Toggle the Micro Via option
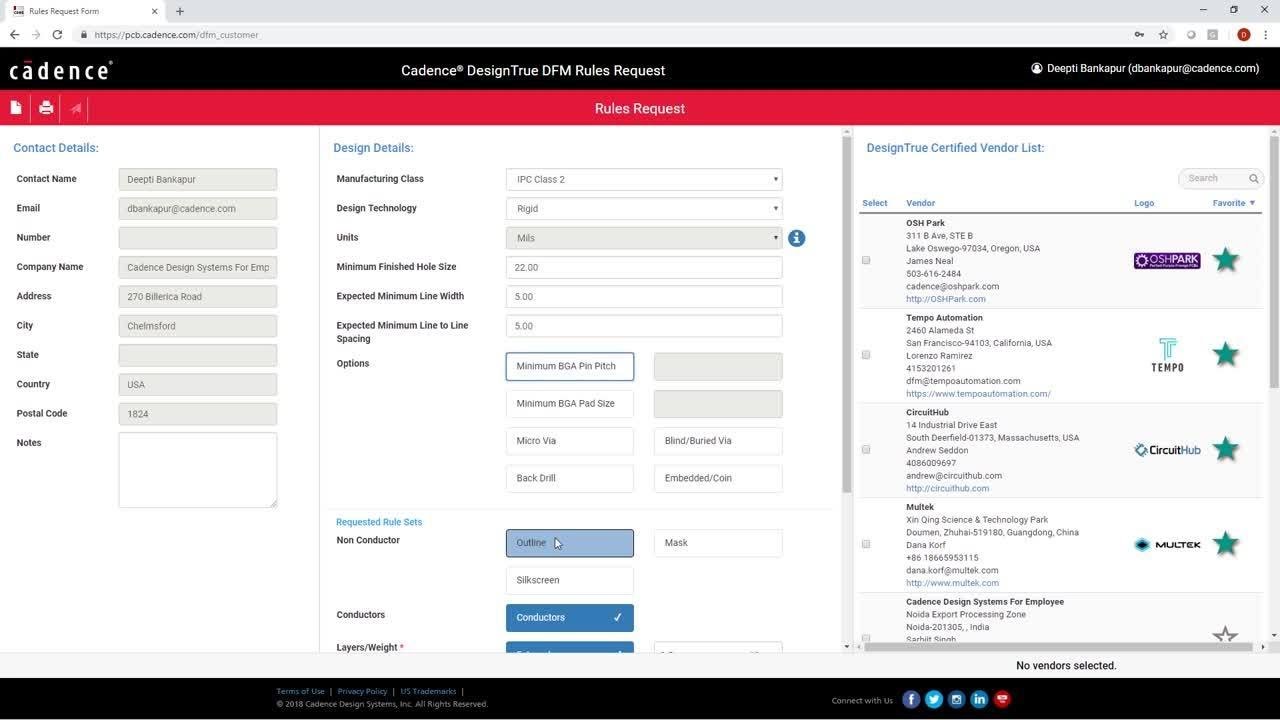The height and width of the screenshot is (720, 1280). 570,441
